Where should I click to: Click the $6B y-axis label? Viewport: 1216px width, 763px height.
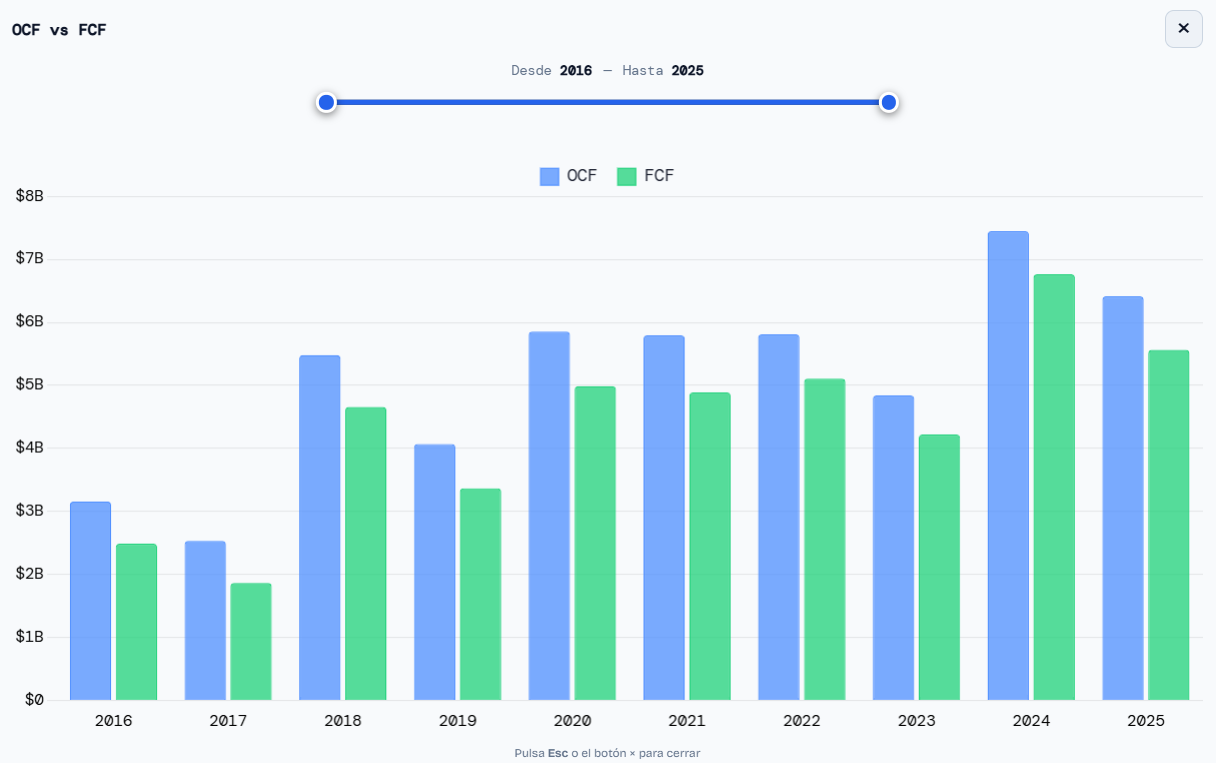click(30, 322)
